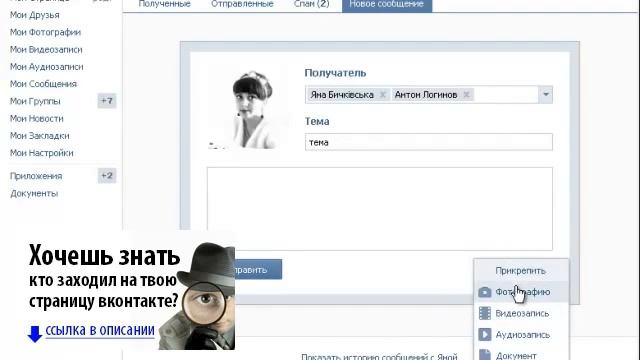Click the recipient input area
Image resolution: width=640 pixels, height=360 pixels.
point(506,95)
